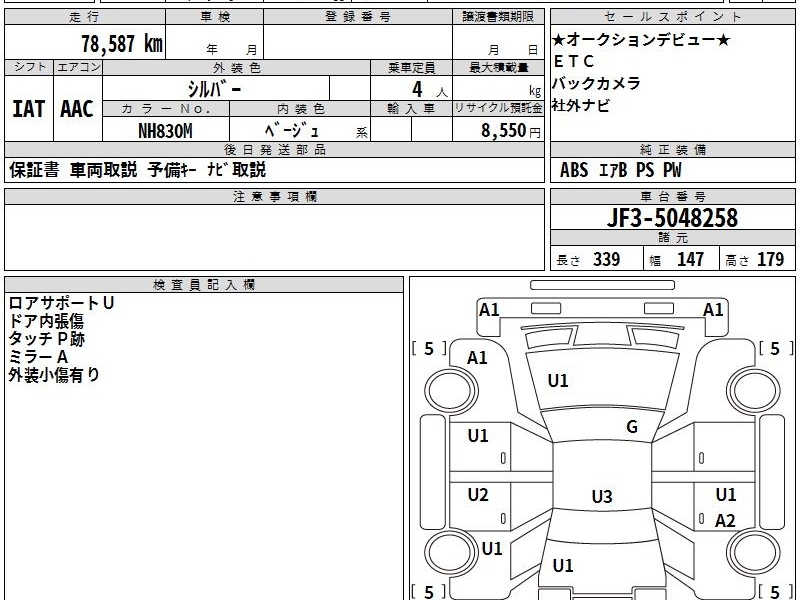Click the 最大積載量 header
This screenshot has width=800, height=600.
[x=498, y=68]
